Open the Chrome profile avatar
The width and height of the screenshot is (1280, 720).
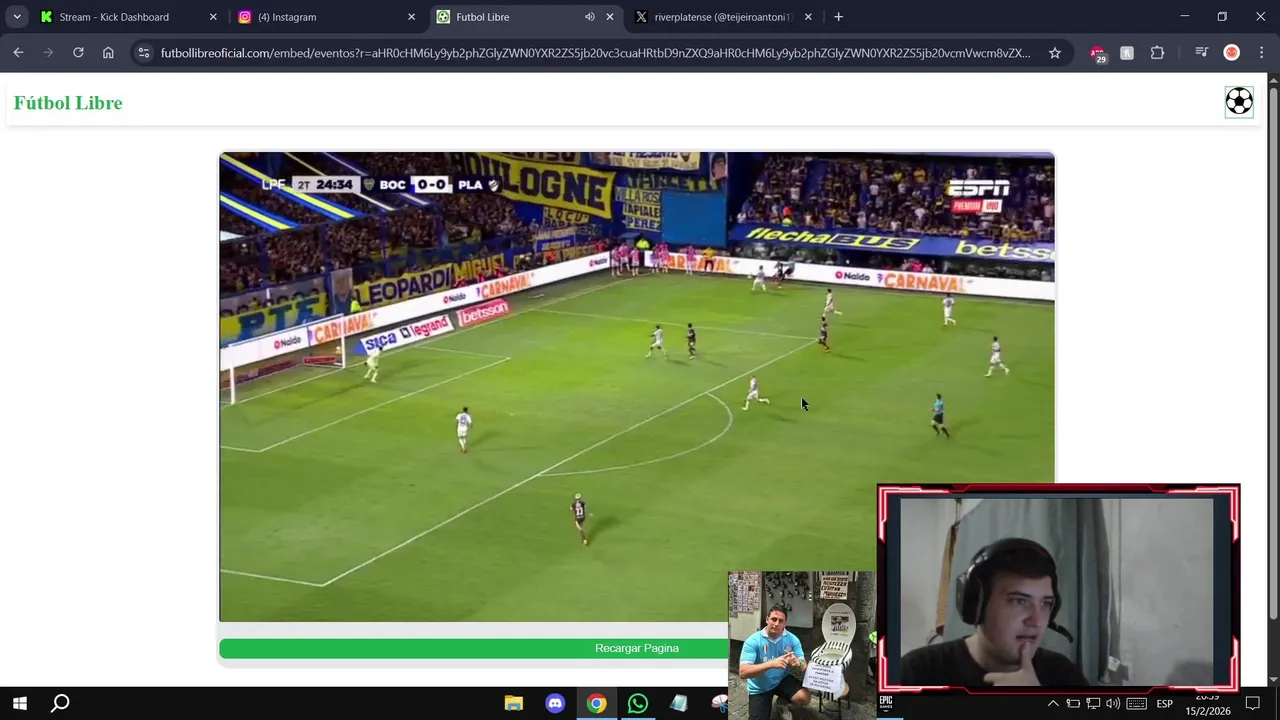(1232, 53)
